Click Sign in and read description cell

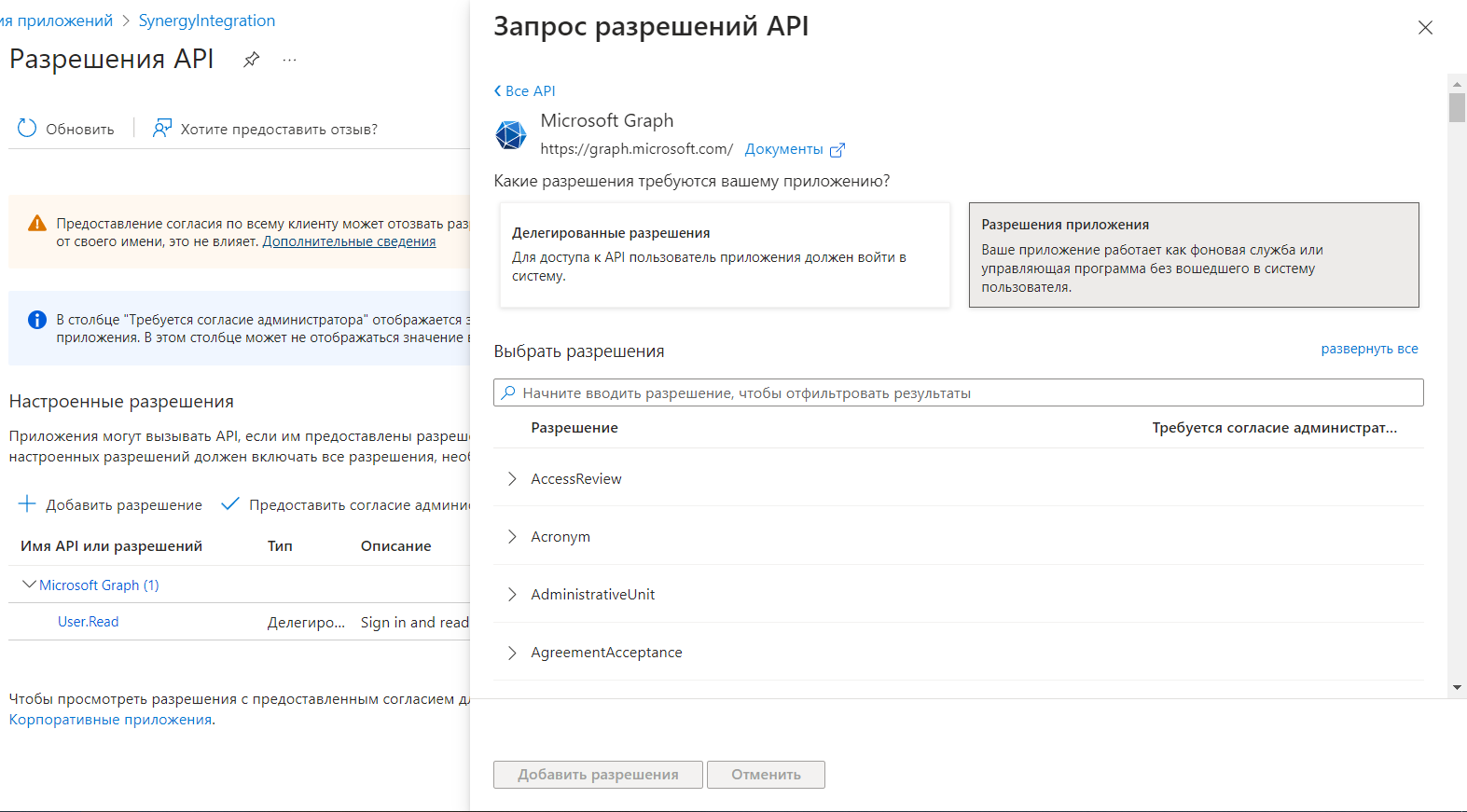(415, 623)
